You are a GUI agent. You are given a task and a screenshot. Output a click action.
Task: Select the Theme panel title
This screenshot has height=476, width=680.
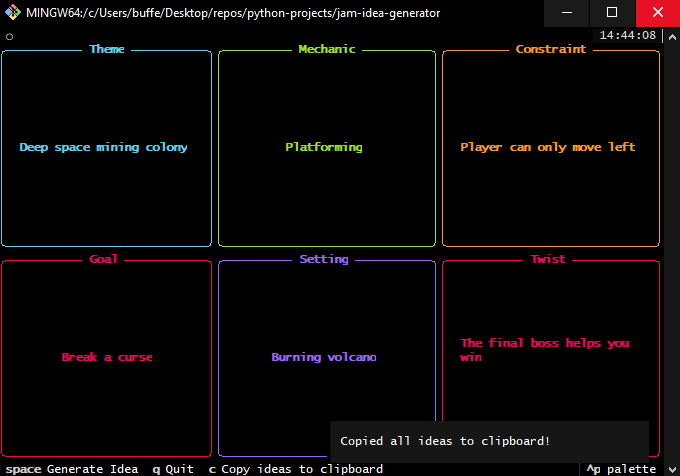point(107,49)
